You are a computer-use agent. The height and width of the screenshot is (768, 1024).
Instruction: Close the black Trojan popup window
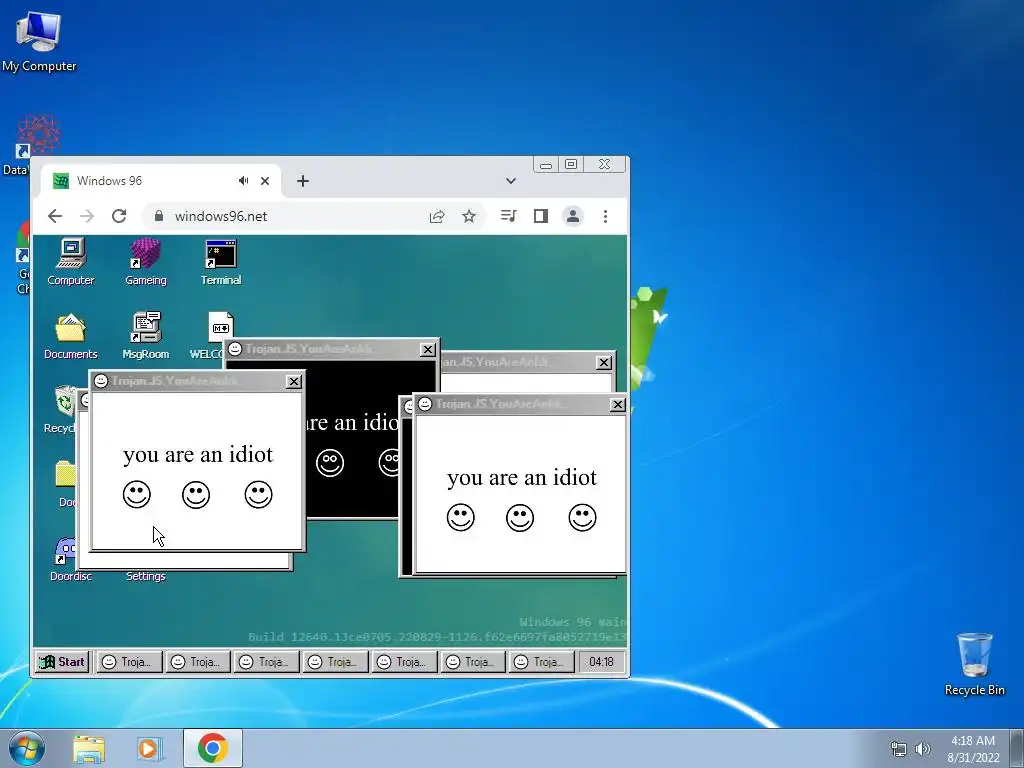(x=427, y=349)
